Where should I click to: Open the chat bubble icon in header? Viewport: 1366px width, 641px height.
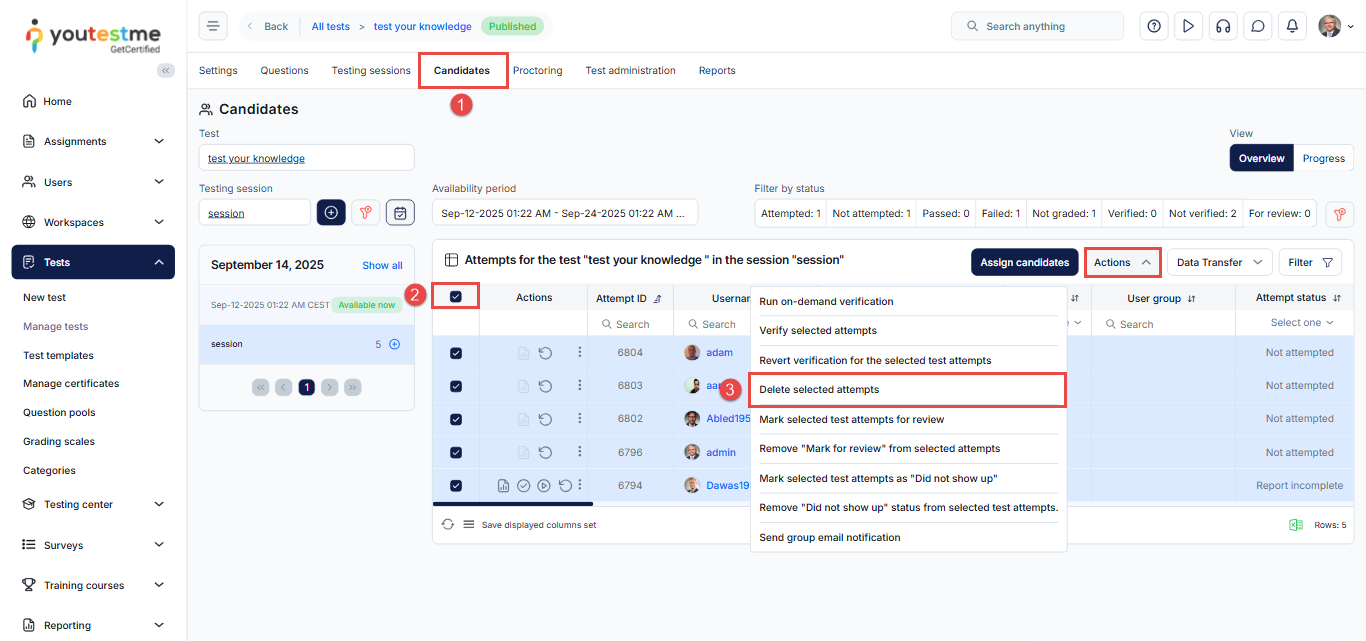click(1257, 26)
